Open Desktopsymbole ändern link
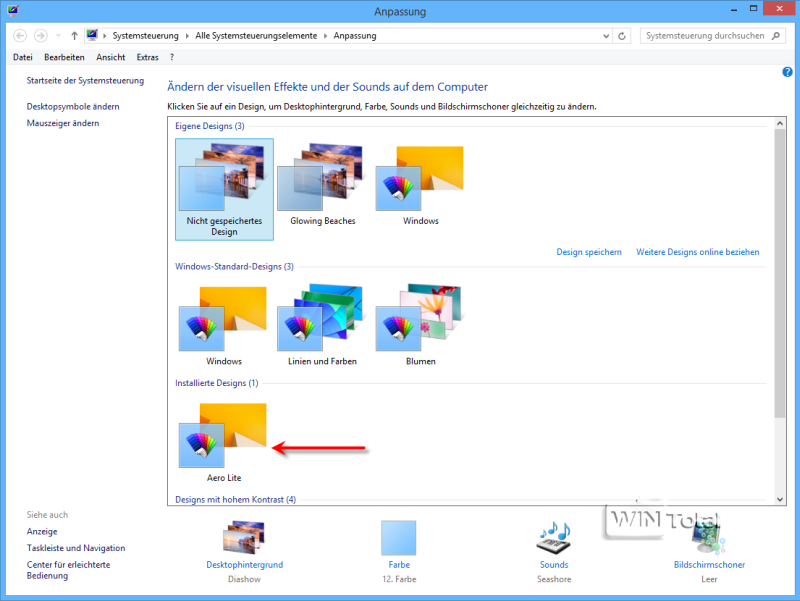The image size is (800, 601). click(73, 107)
